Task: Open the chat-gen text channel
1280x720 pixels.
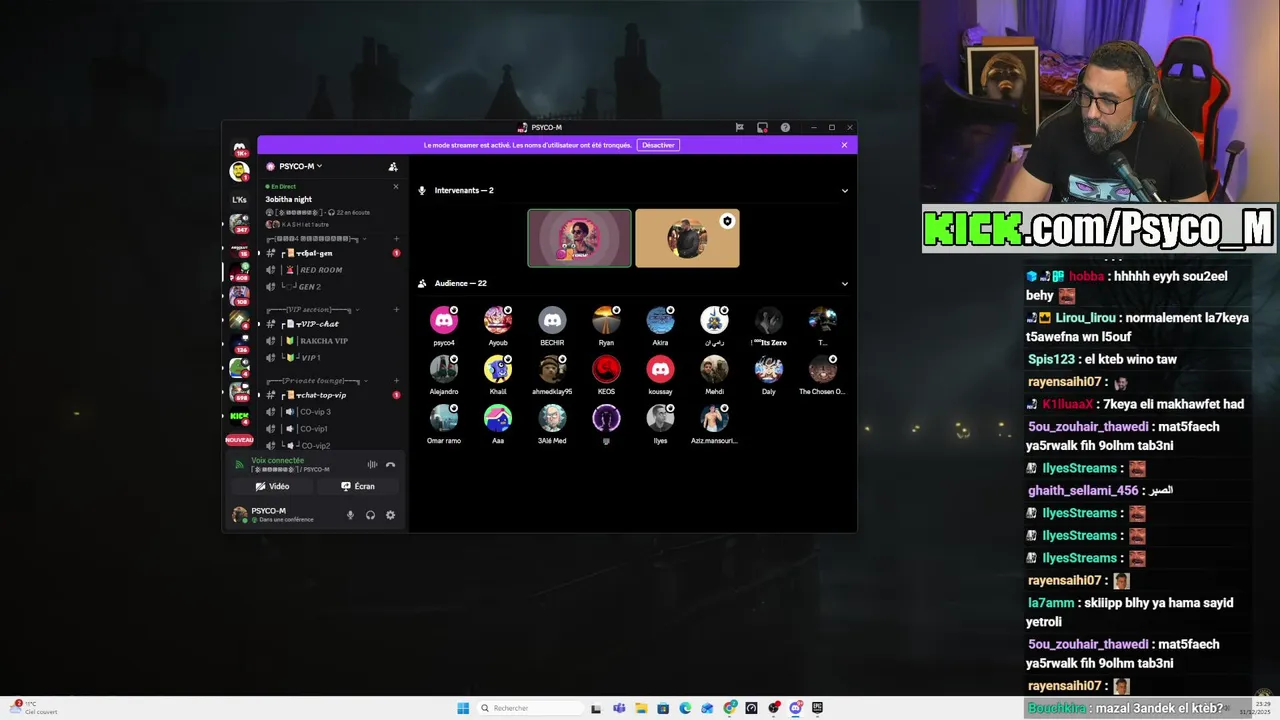Action: [x=332, y=253]
